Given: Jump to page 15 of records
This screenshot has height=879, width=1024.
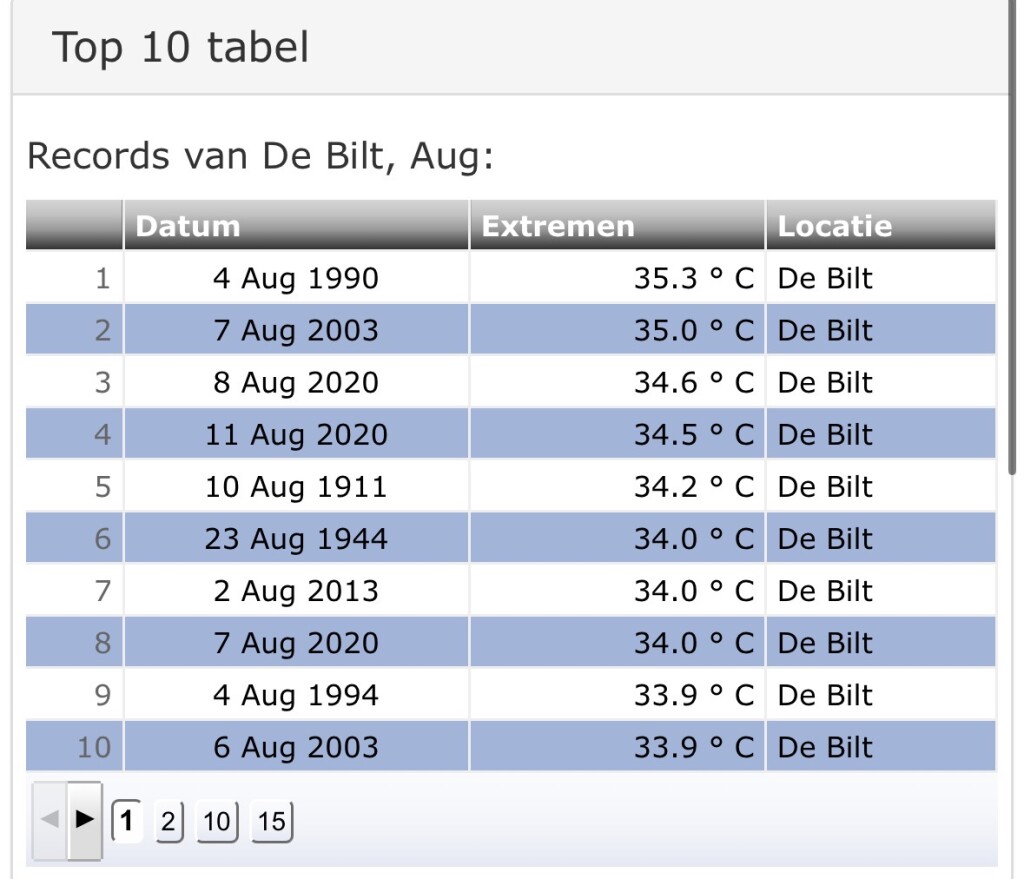Looking at the screenshot, I should [272, 822].
